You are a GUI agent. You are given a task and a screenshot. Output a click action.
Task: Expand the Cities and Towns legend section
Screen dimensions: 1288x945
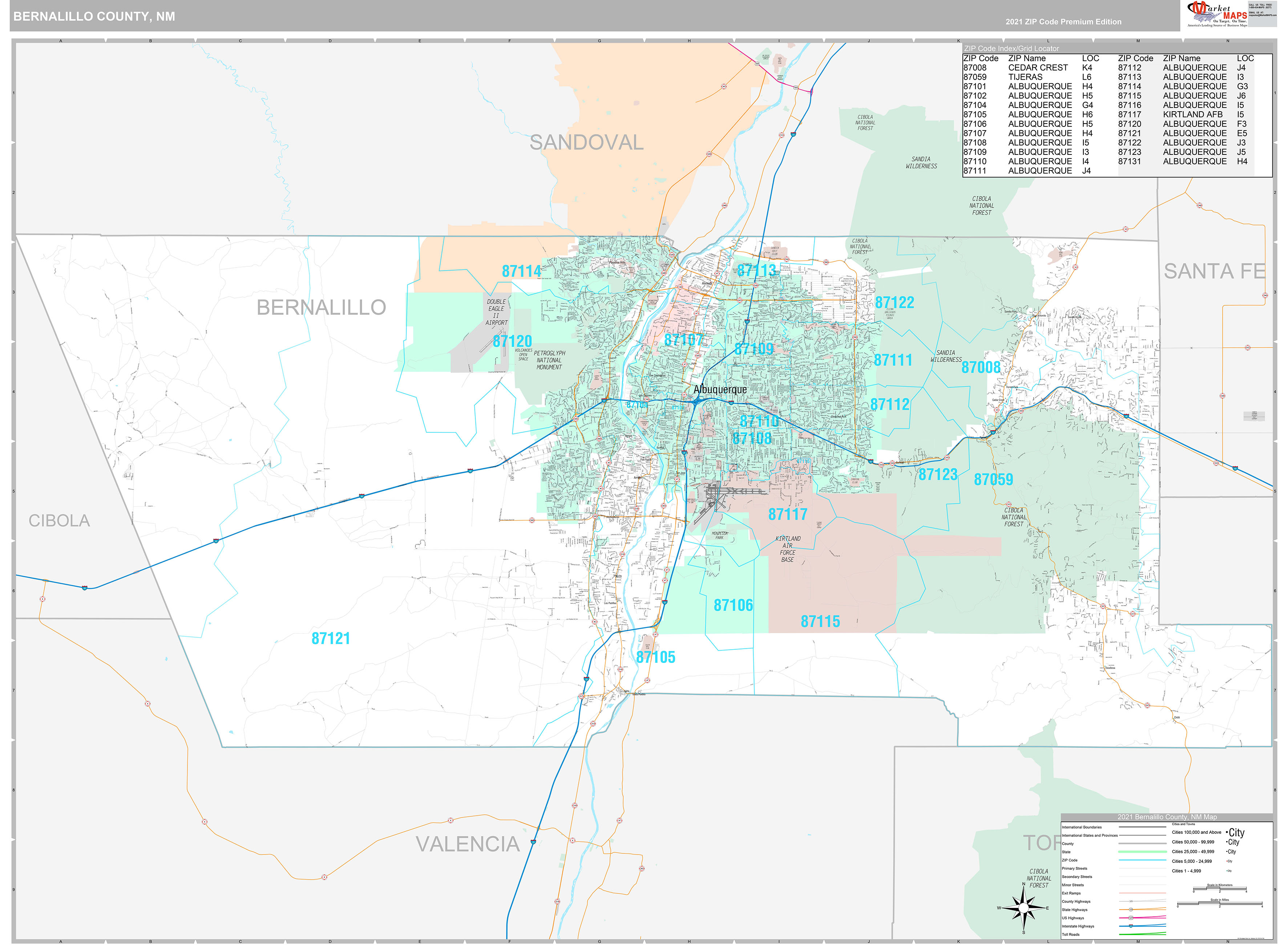pos(1184,824)
